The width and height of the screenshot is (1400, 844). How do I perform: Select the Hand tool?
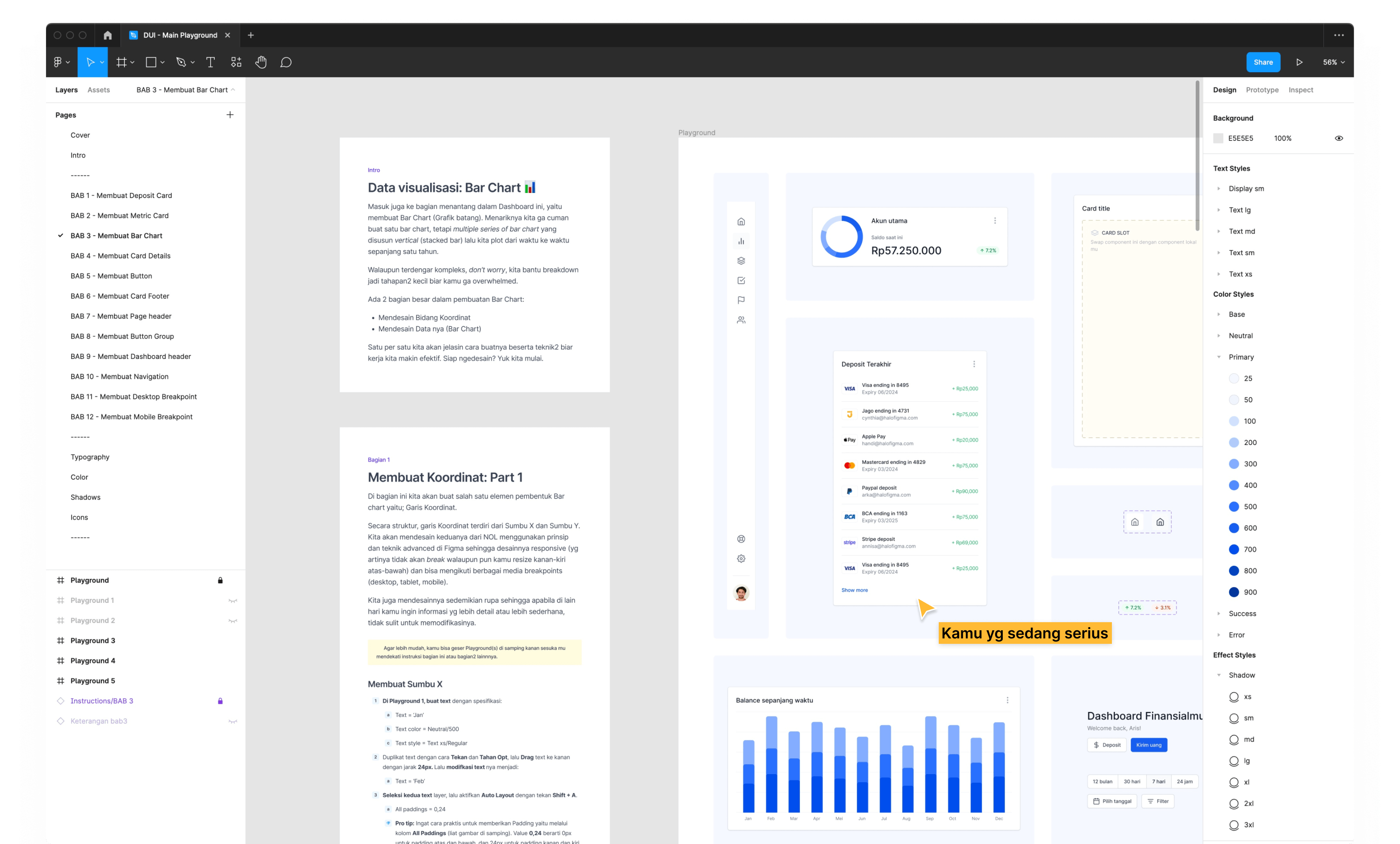coord(262,62)
